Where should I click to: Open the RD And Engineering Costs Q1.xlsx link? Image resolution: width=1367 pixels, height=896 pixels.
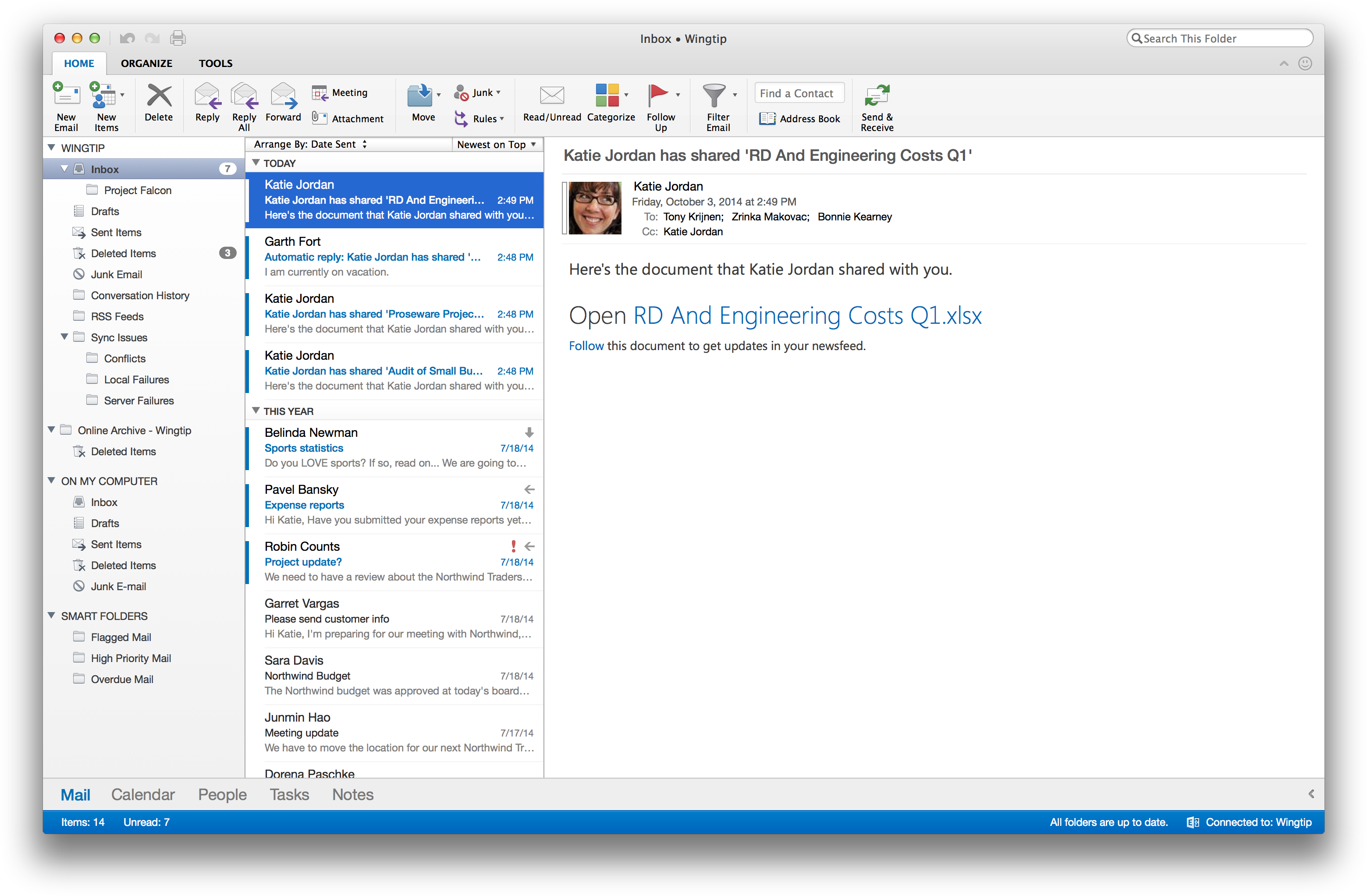[806, 316]
